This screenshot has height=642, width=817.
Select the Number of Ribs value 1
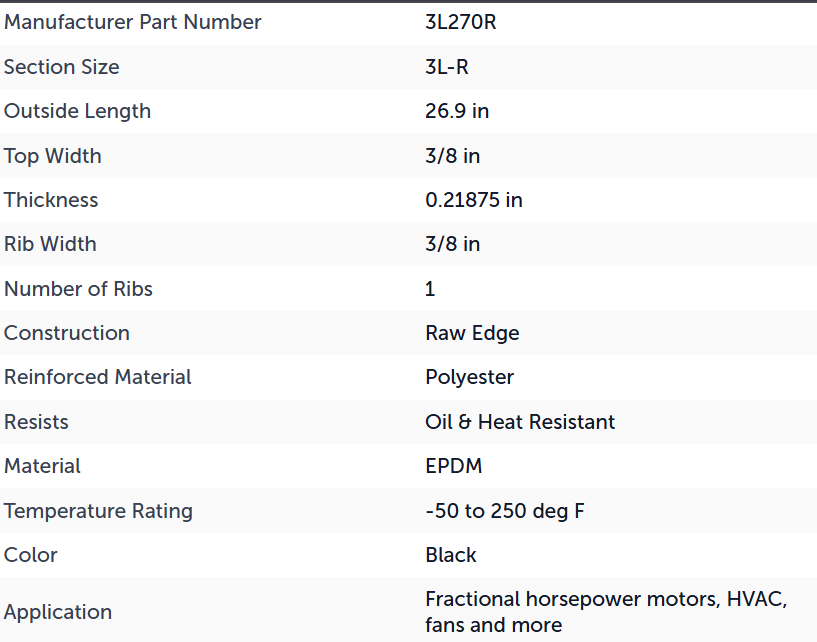click(430, 289)
